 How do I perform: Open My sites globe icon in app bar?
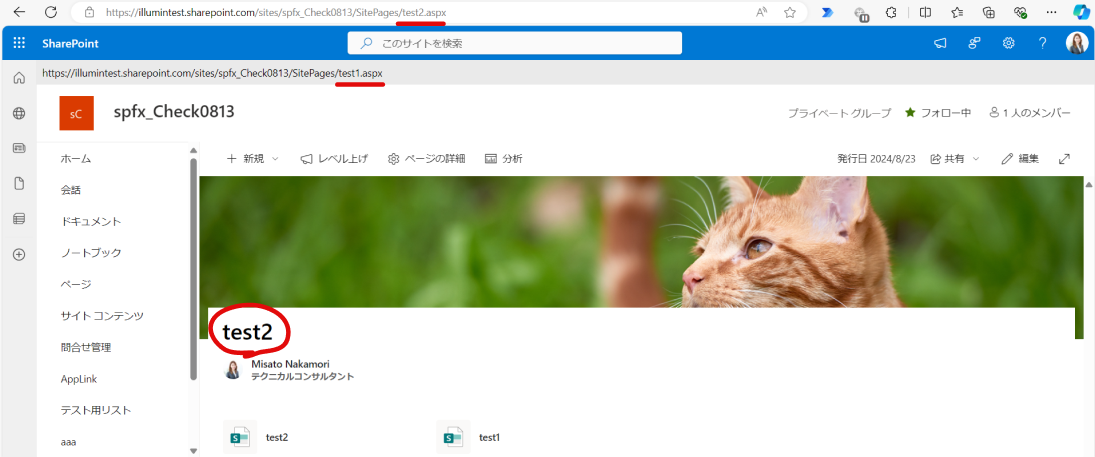(18, 114)
